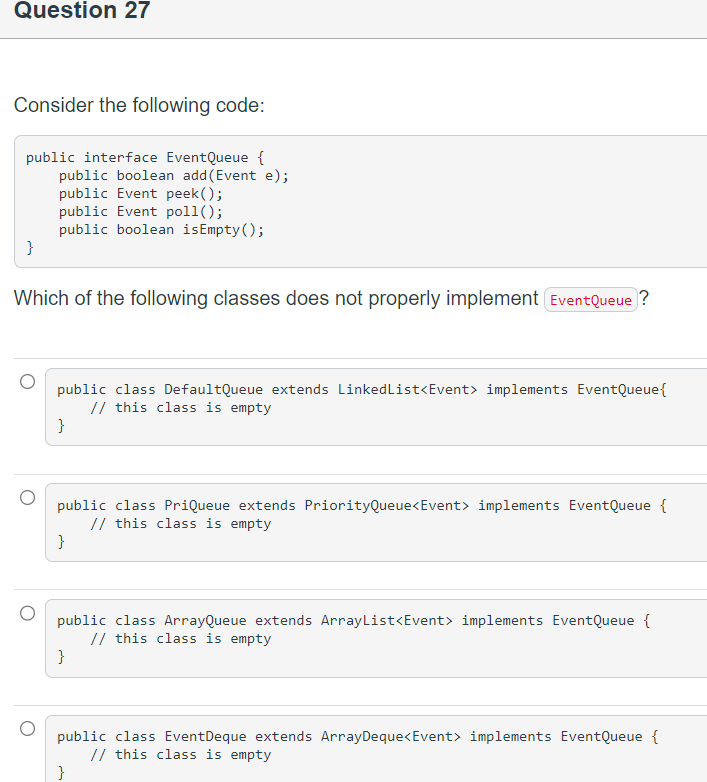The width and height of the screenshot is (707, 782).
Task: Click the 'Consider the following code:' text
Action: tap(139, 105)
